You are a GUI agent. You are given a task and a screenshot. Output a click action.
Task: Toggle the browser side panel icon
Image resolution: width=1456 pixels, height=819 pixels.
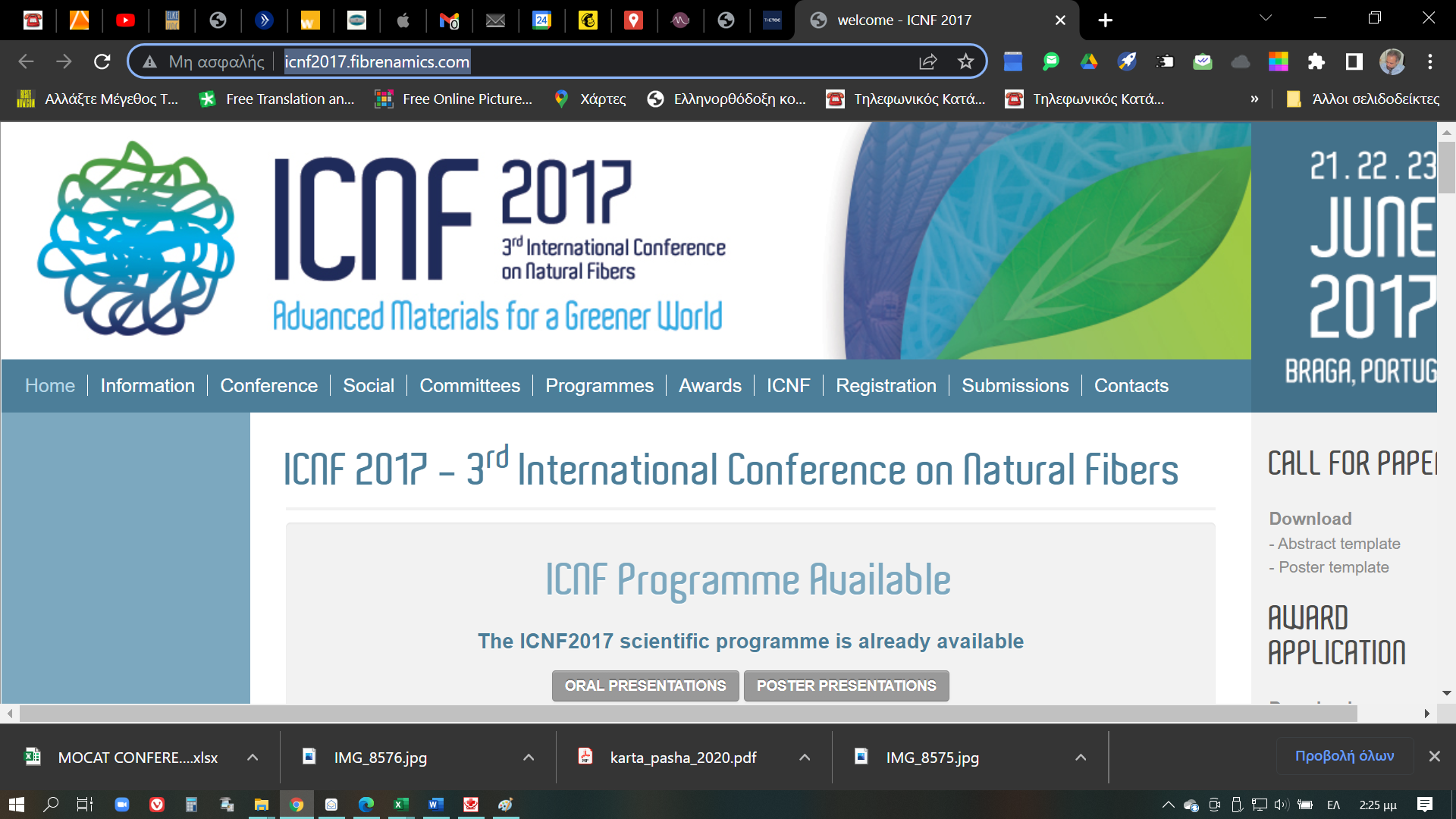point(1354,61)
